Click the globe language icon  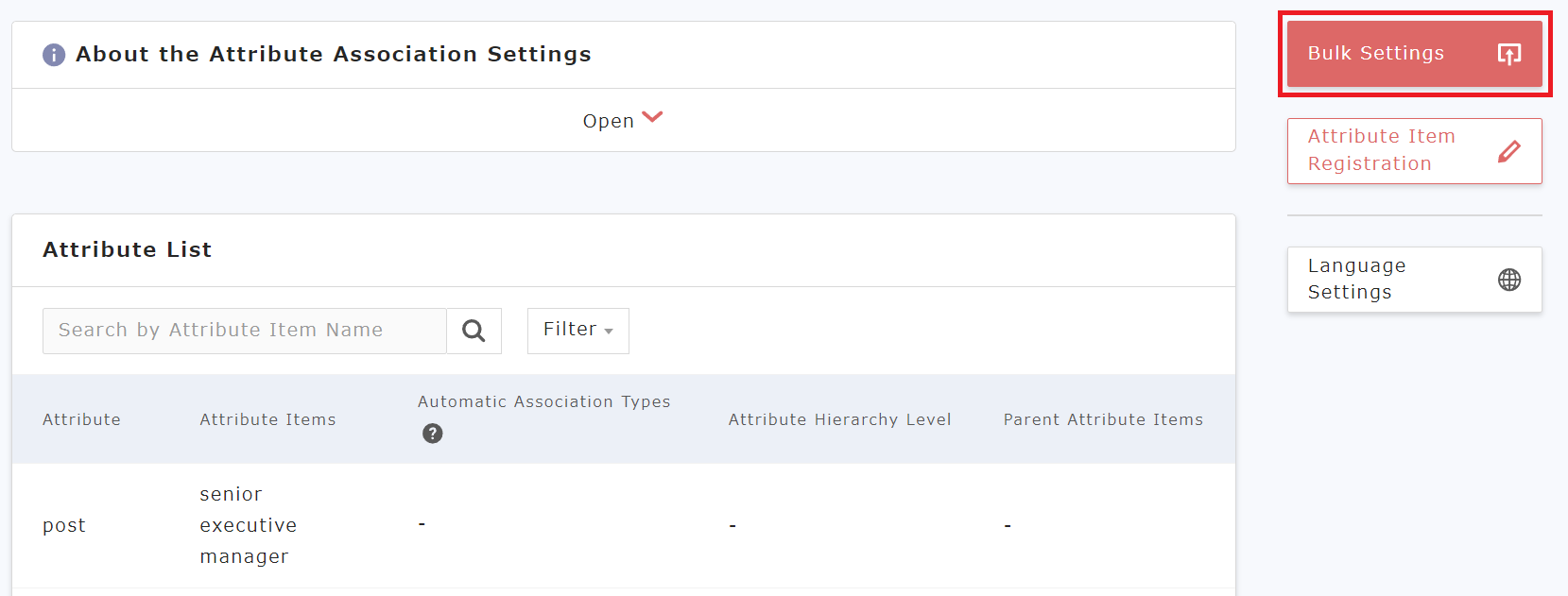pyautogui.click(x=1509, y=280)
